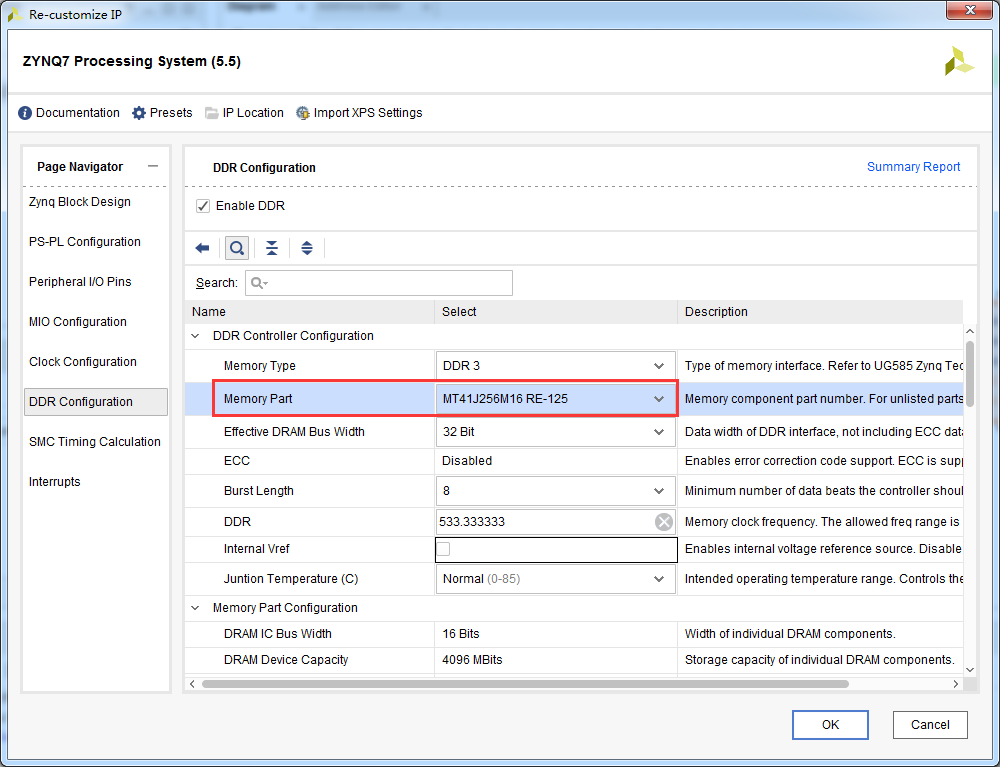The width and height of the screenshot is (1000, 767).
Task: Click the OK button
Action: coord(830,725)
